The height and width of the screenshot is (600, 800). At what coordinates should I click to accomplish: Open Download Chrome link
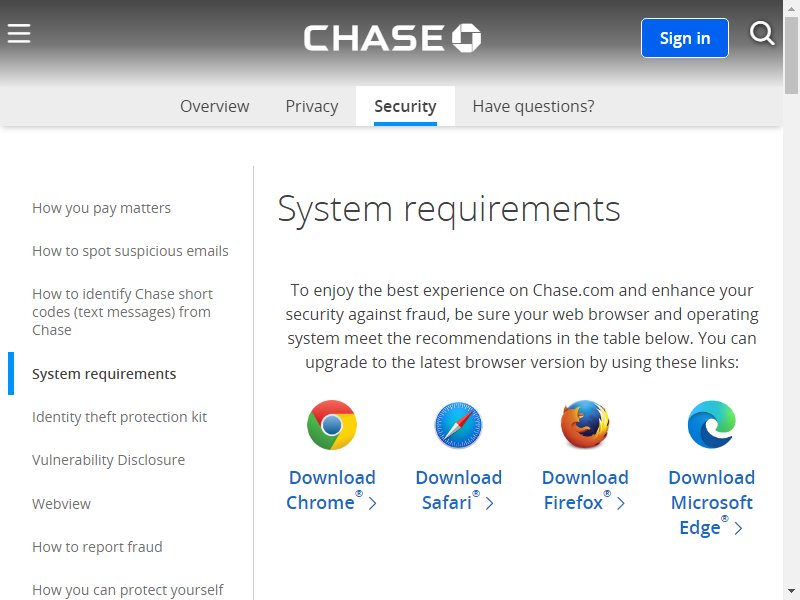point(332,490)
